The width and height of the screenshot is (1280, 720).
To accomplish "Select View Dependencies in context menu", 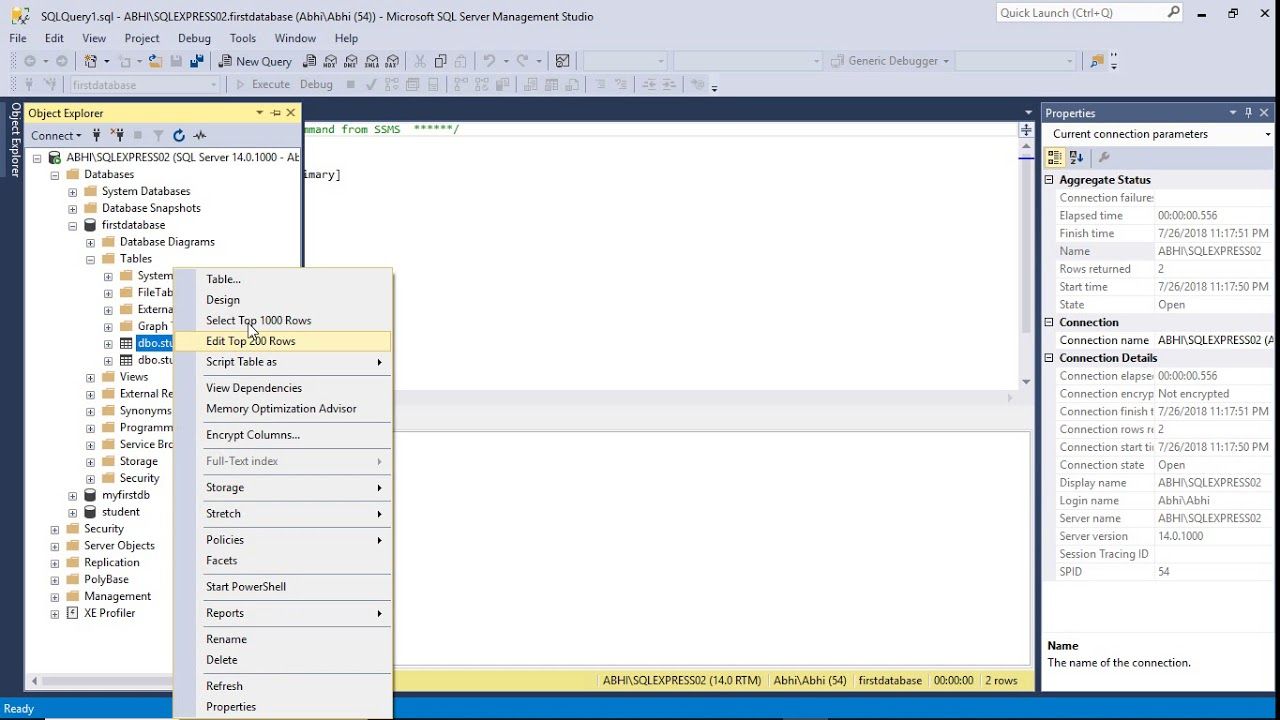I will pyautogui.click(x=283, y=388).
